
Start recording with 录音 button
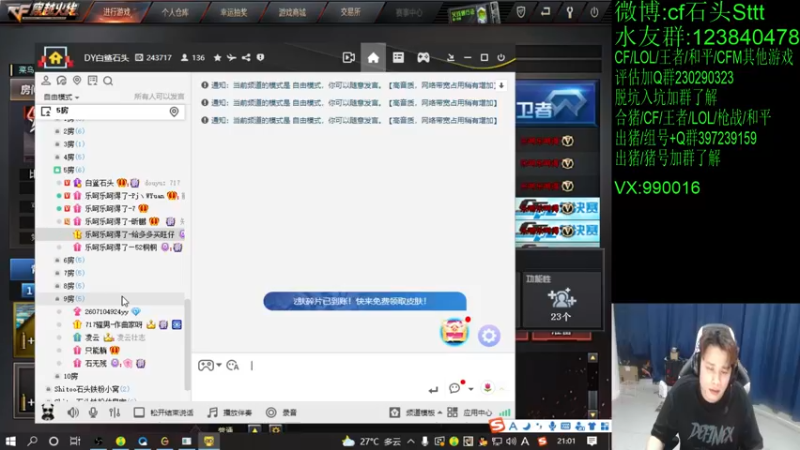pyautogui.click(x=281, y=412)
